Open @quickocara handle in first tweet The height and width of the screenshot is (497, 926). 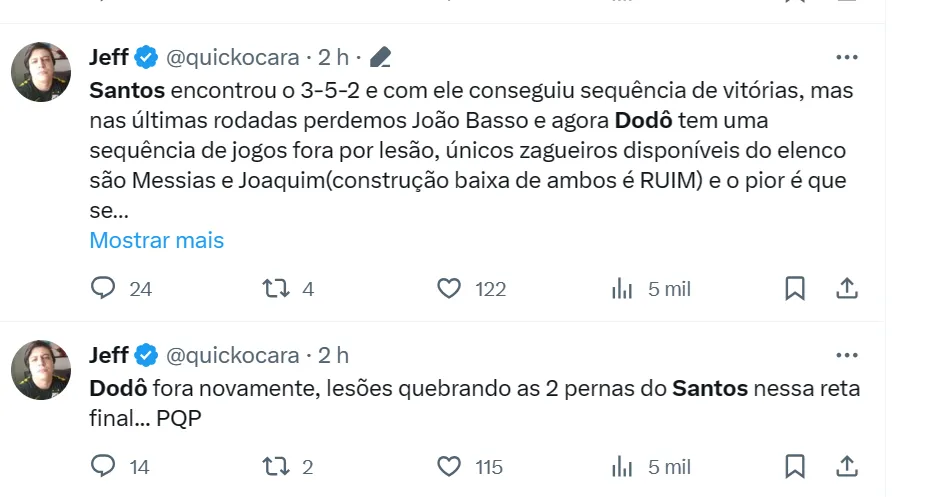(232, 57)
